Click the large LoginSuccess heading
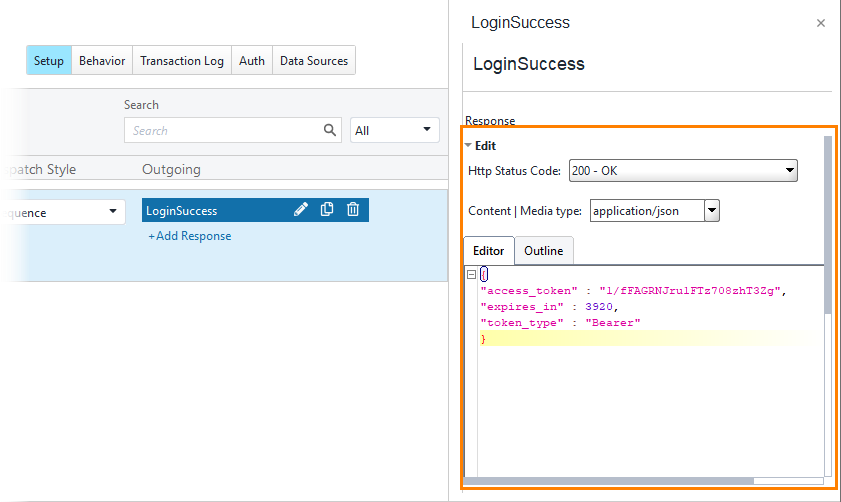Screen dimensions: 841x502 pos(529,64)
